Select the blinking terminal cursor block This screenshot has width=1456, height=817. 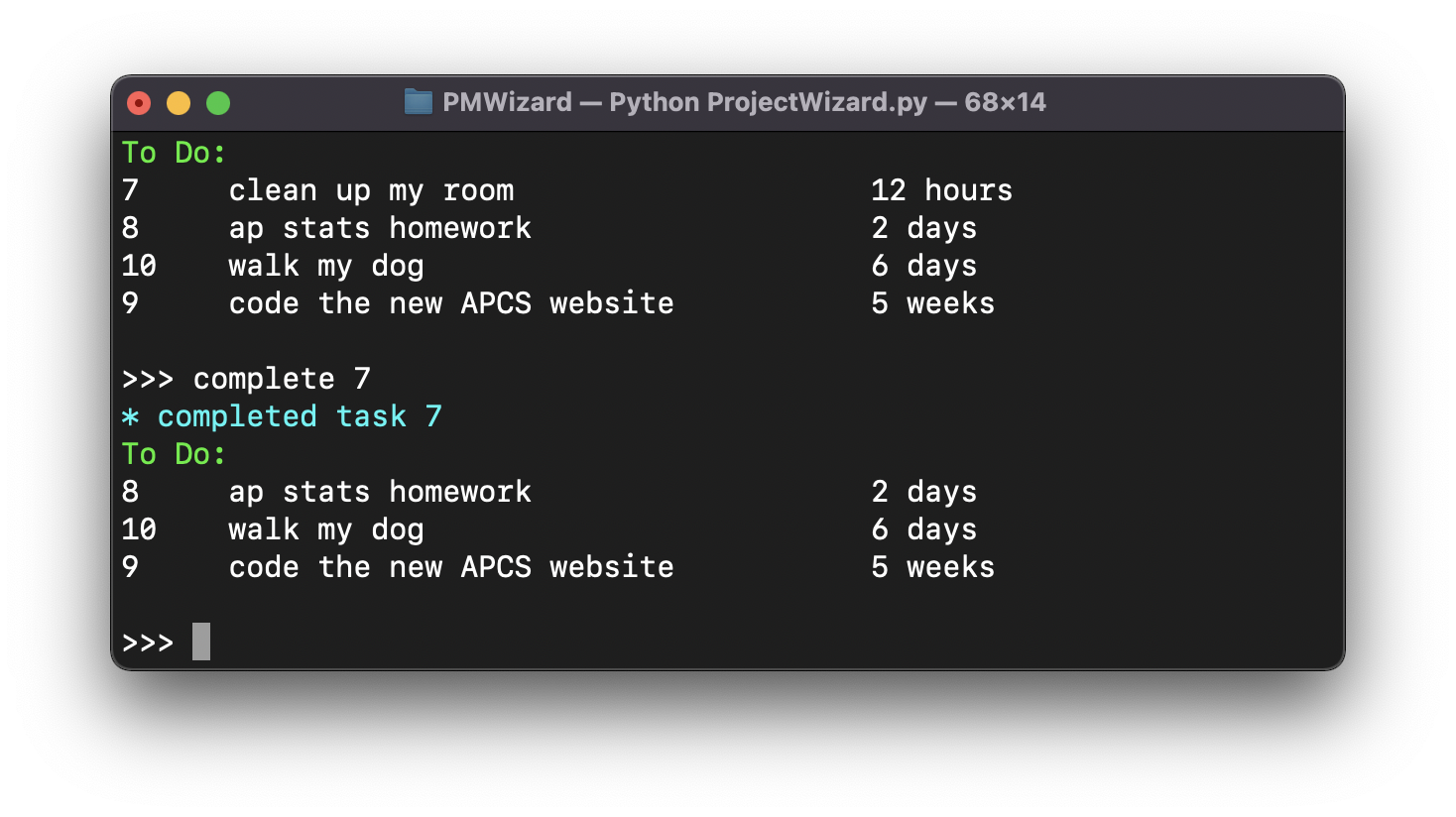pos(202,642)
